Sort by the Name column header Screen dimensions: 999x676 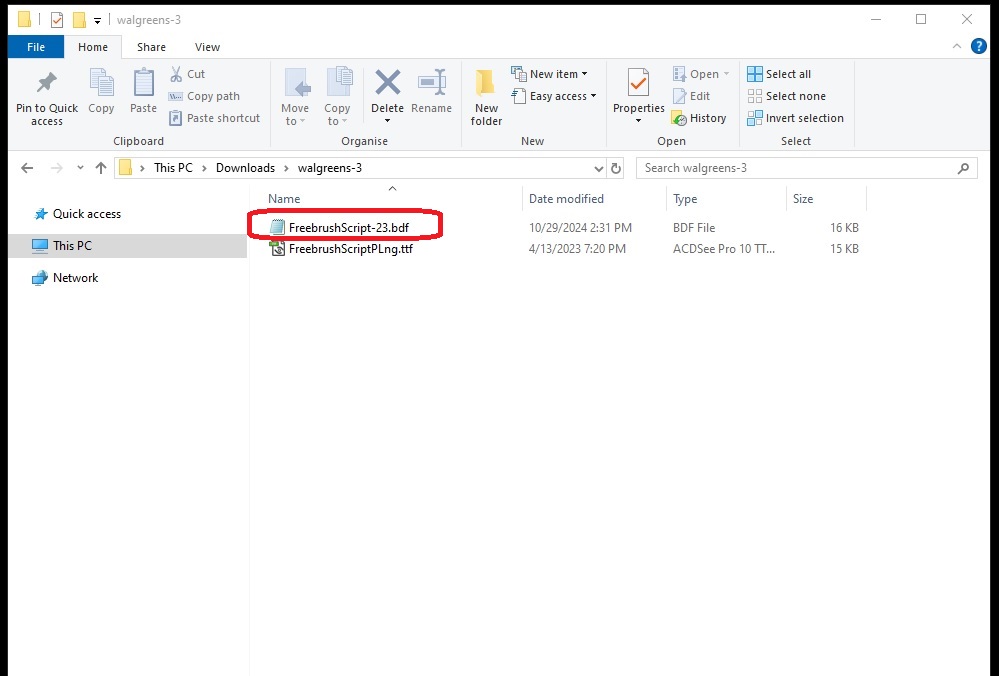click(x=284, y=199)
